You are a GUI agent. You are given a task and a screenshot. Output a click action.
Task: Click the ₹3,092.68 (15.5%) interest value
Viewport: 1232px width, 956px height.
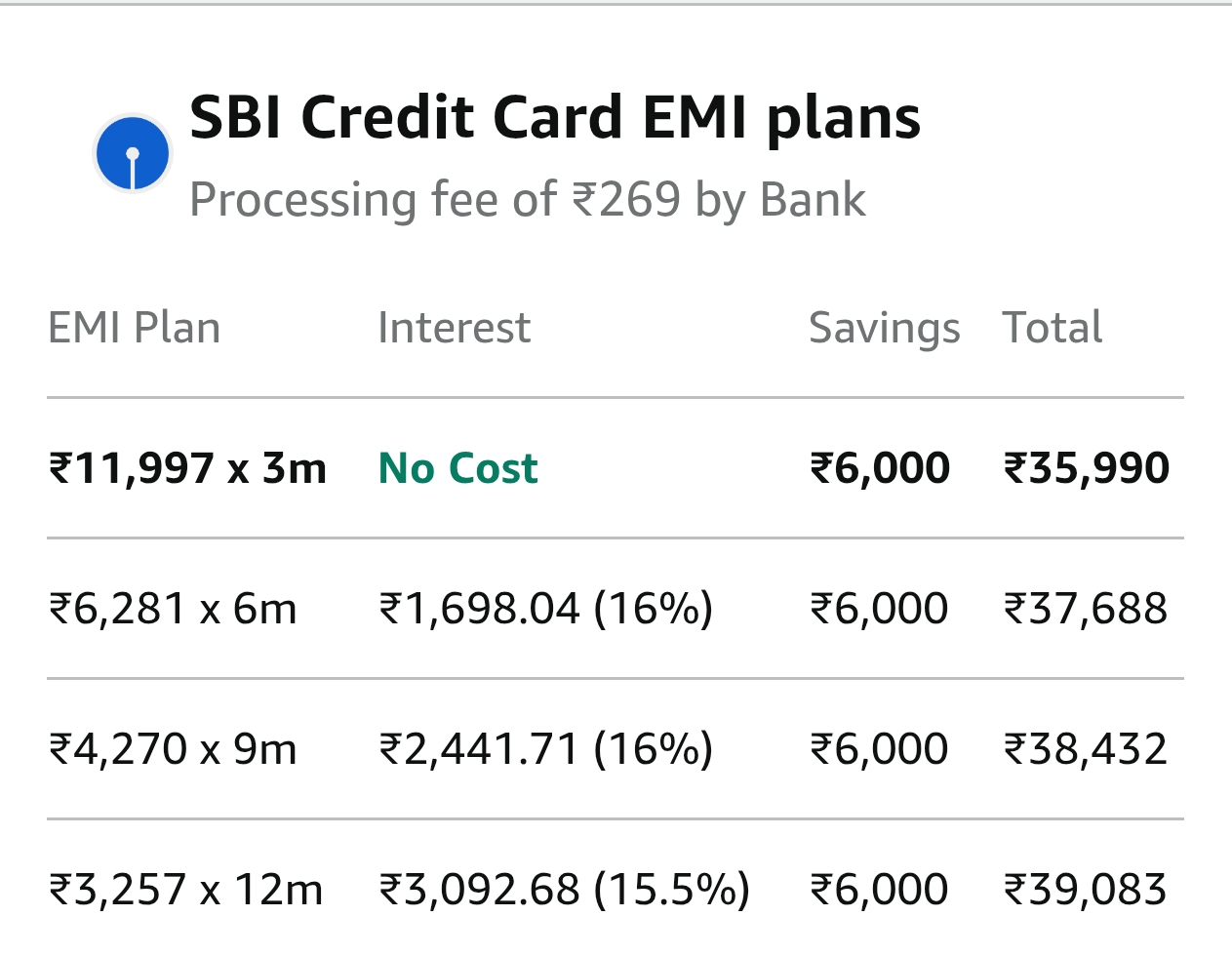point(564,890)
